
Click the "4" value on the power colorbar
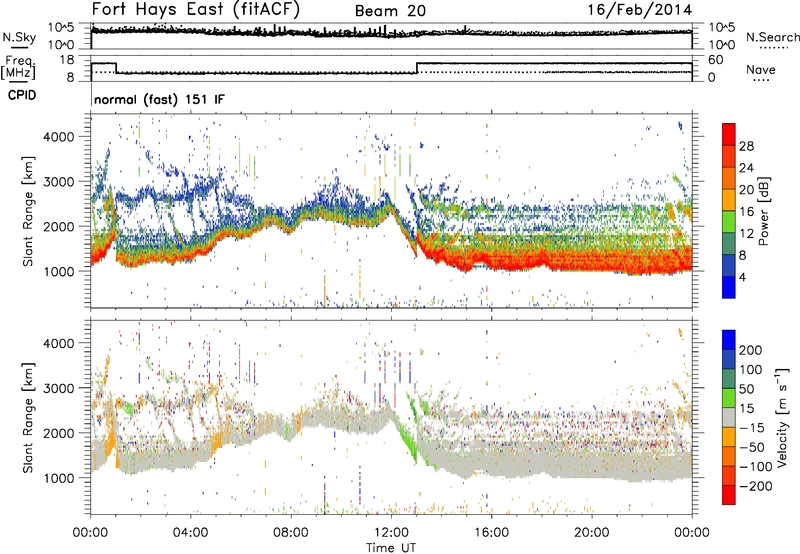pos(742,277)
